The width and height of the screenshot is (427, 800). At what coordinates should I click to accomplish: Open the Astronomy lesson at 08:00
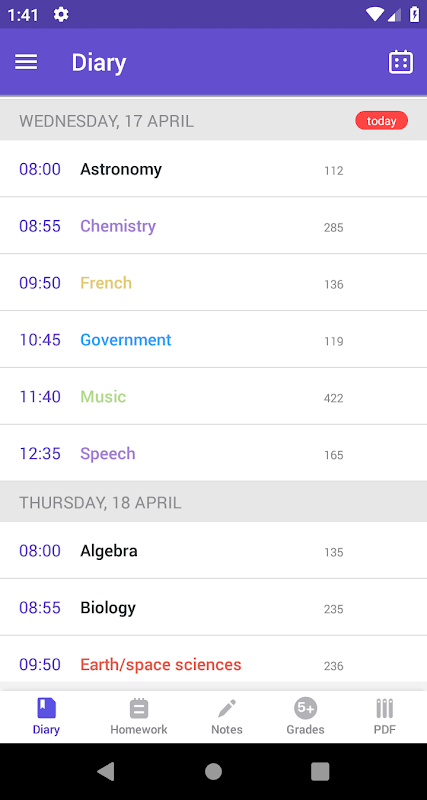tap(213, 169)
